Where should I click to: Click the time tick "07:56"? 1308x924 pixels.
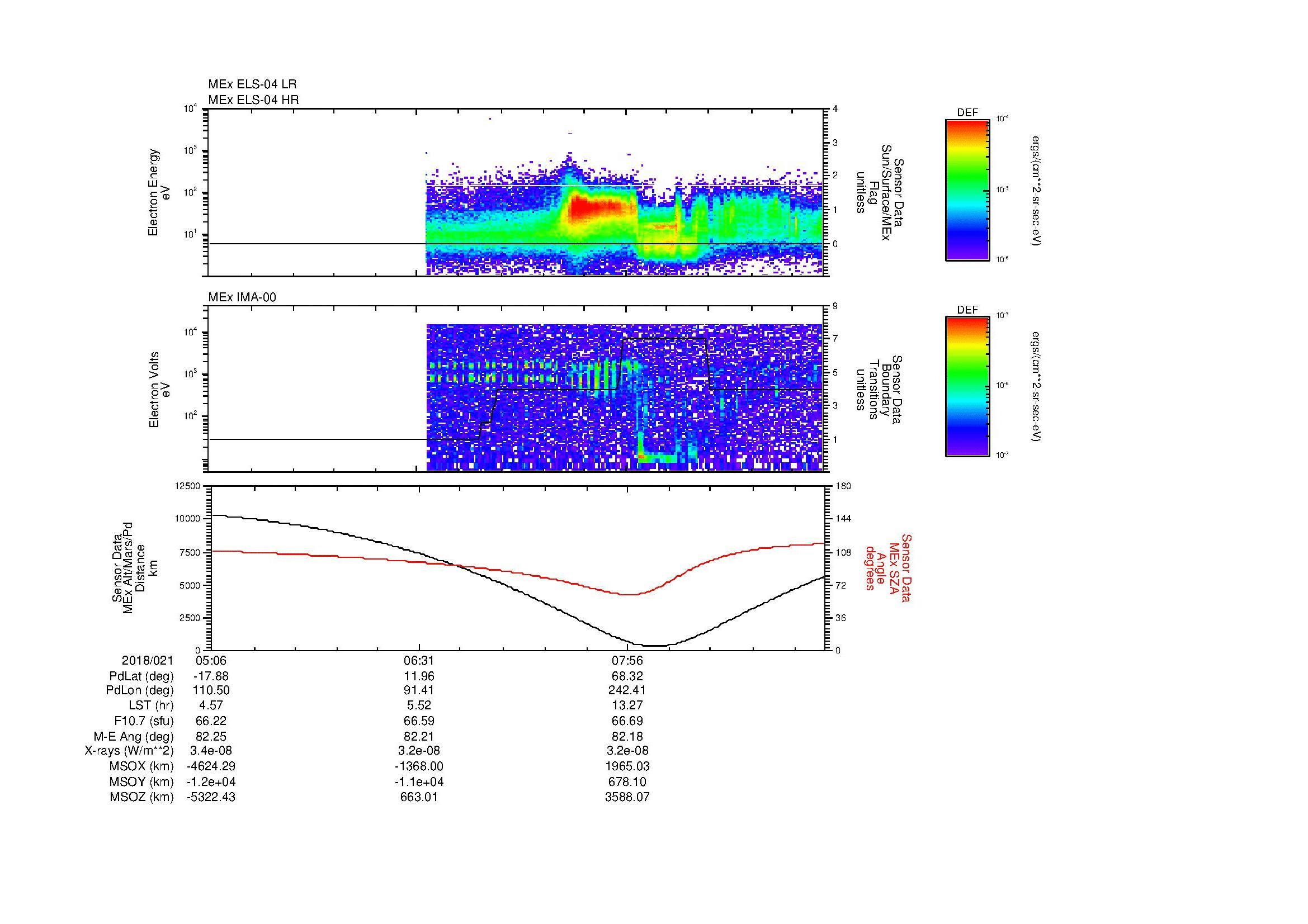click(x=627, y=660)
